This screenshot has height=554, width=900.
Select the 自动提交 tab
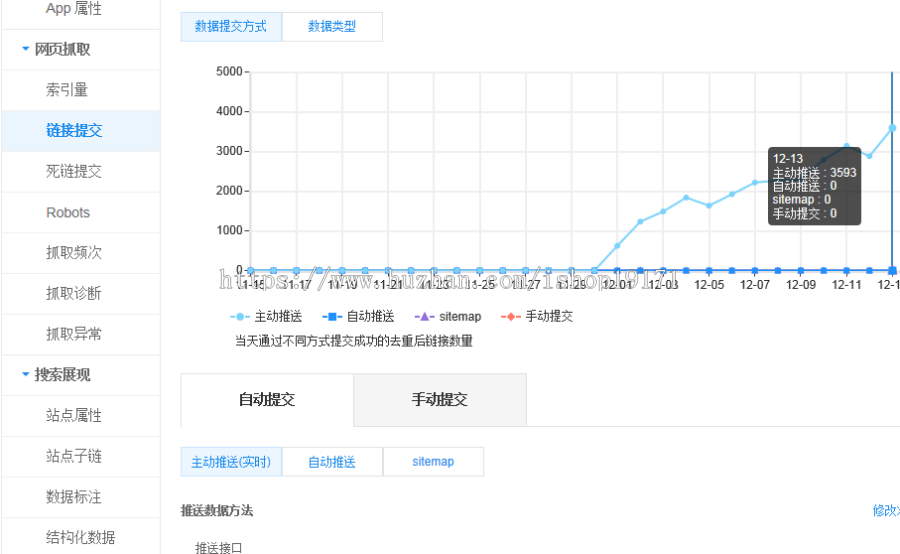pos(267,400)
